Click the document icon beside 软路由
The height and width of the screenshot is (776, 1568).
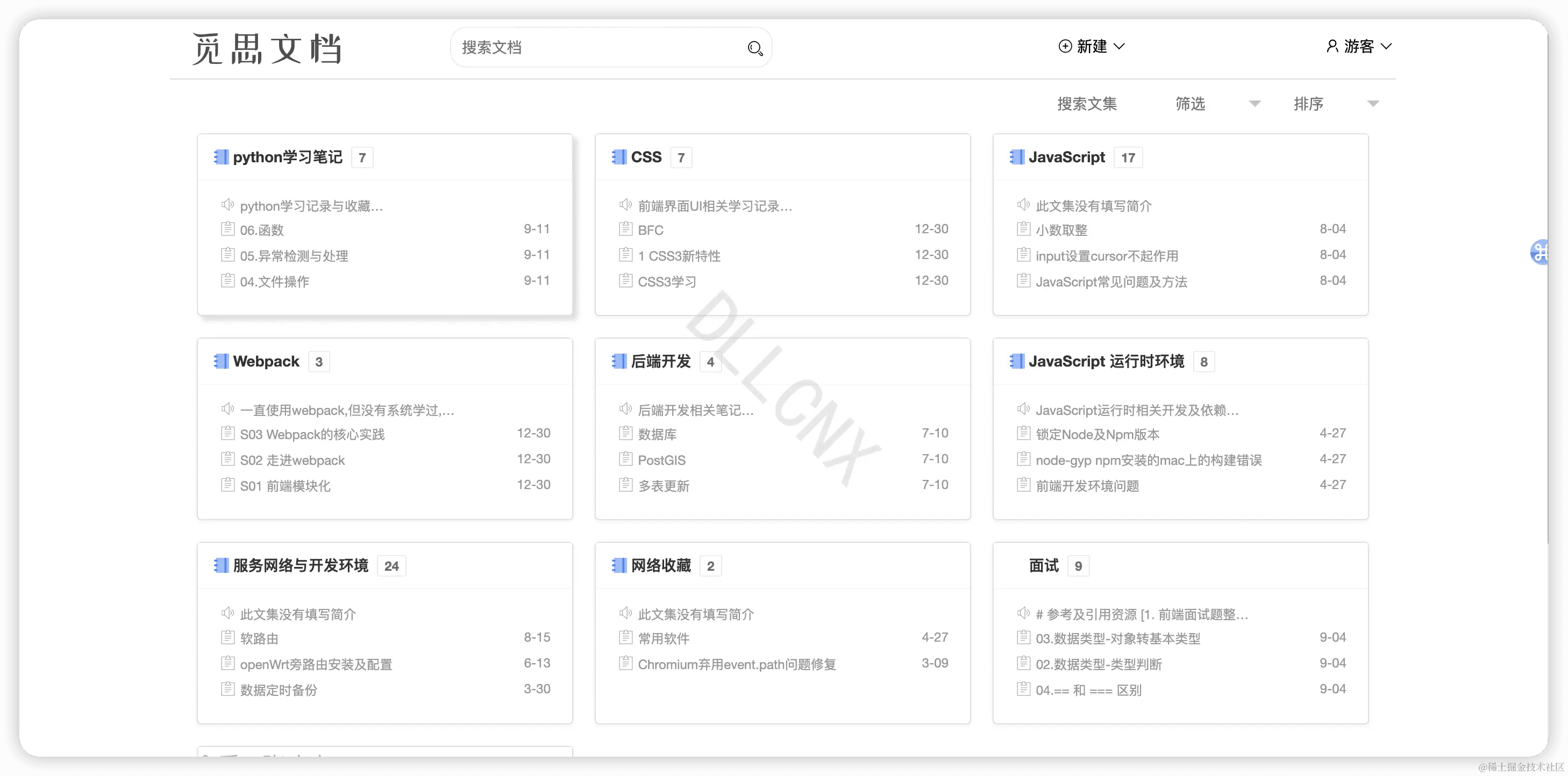227,638
